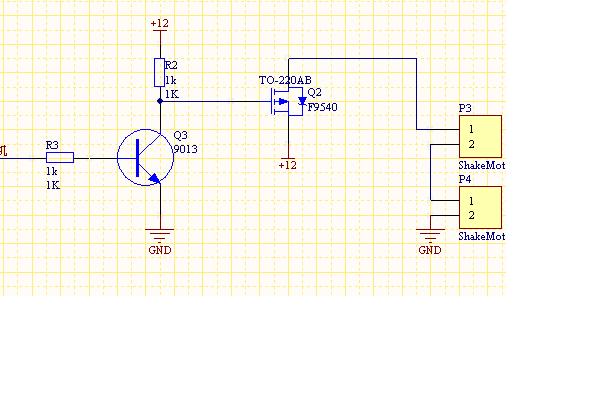Select the Q3 9013 transistor symbol
The height and width of the screenshot is (400, 600).
(145, 157)
